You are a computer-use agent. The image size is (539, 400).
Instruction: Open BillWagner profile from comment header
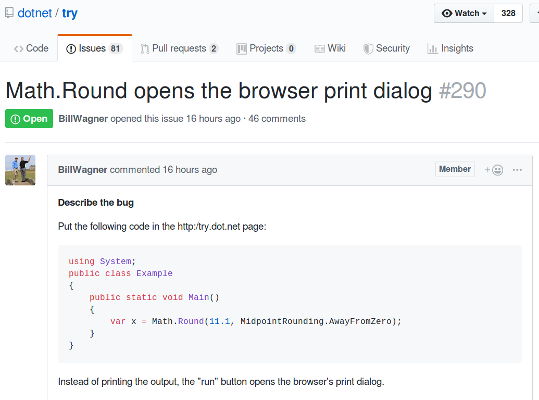tap(82, 170)
